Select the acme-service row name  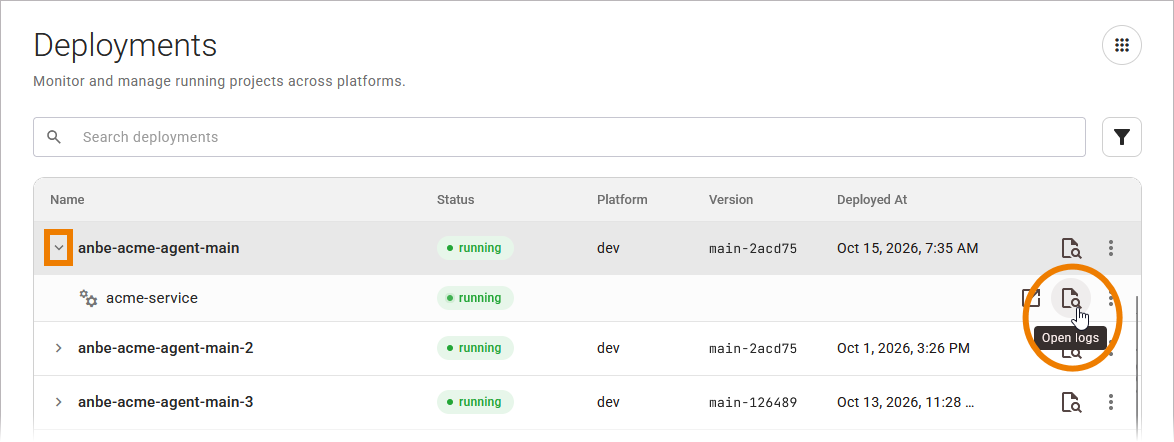point(152,298)
